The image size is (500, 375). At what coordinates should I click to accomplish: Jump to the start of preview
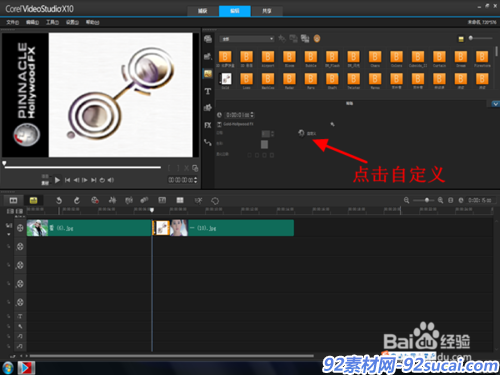[x=68, y=180]
